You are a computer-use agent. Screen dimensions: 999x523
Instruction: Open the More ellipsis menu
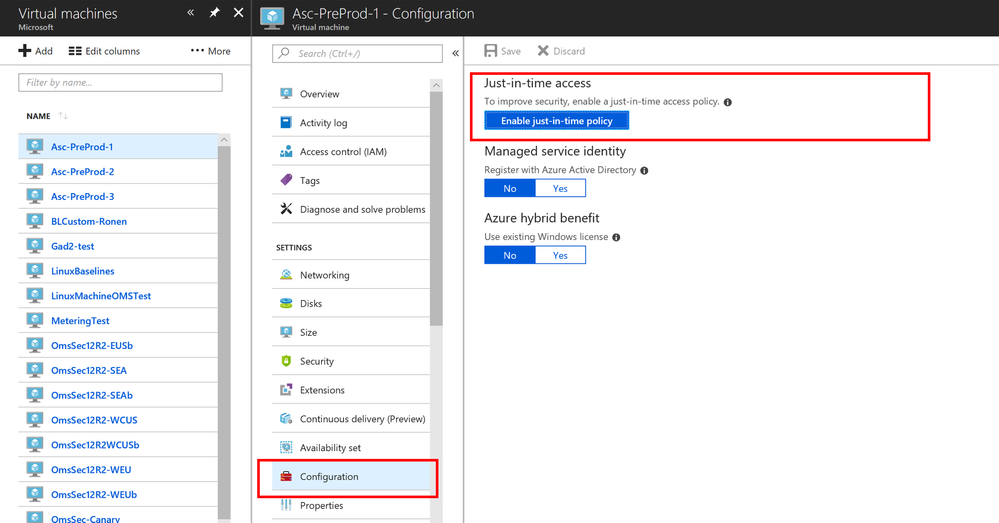point(210,51)
